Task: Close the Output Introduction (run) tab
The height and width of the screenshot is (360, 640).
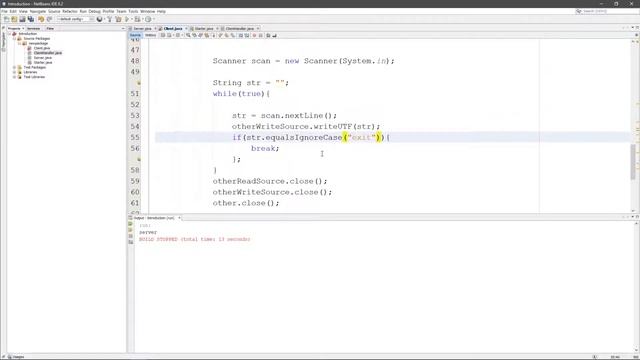Action: 179,218
